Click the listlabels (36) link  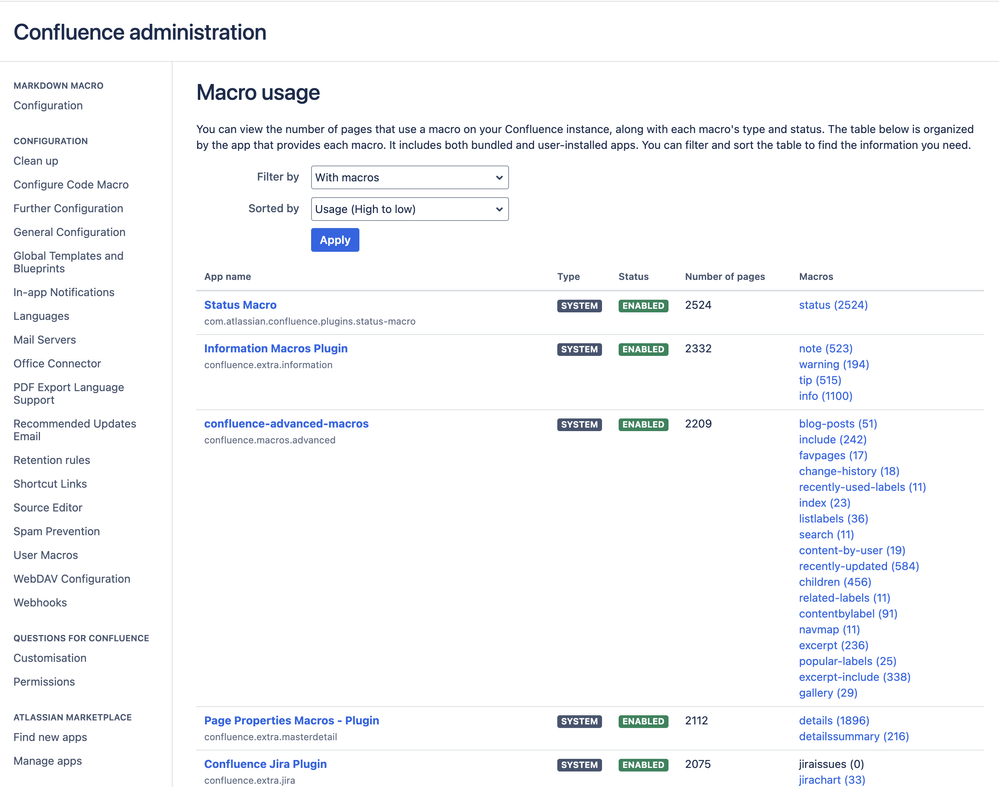(x=833, y=519)
